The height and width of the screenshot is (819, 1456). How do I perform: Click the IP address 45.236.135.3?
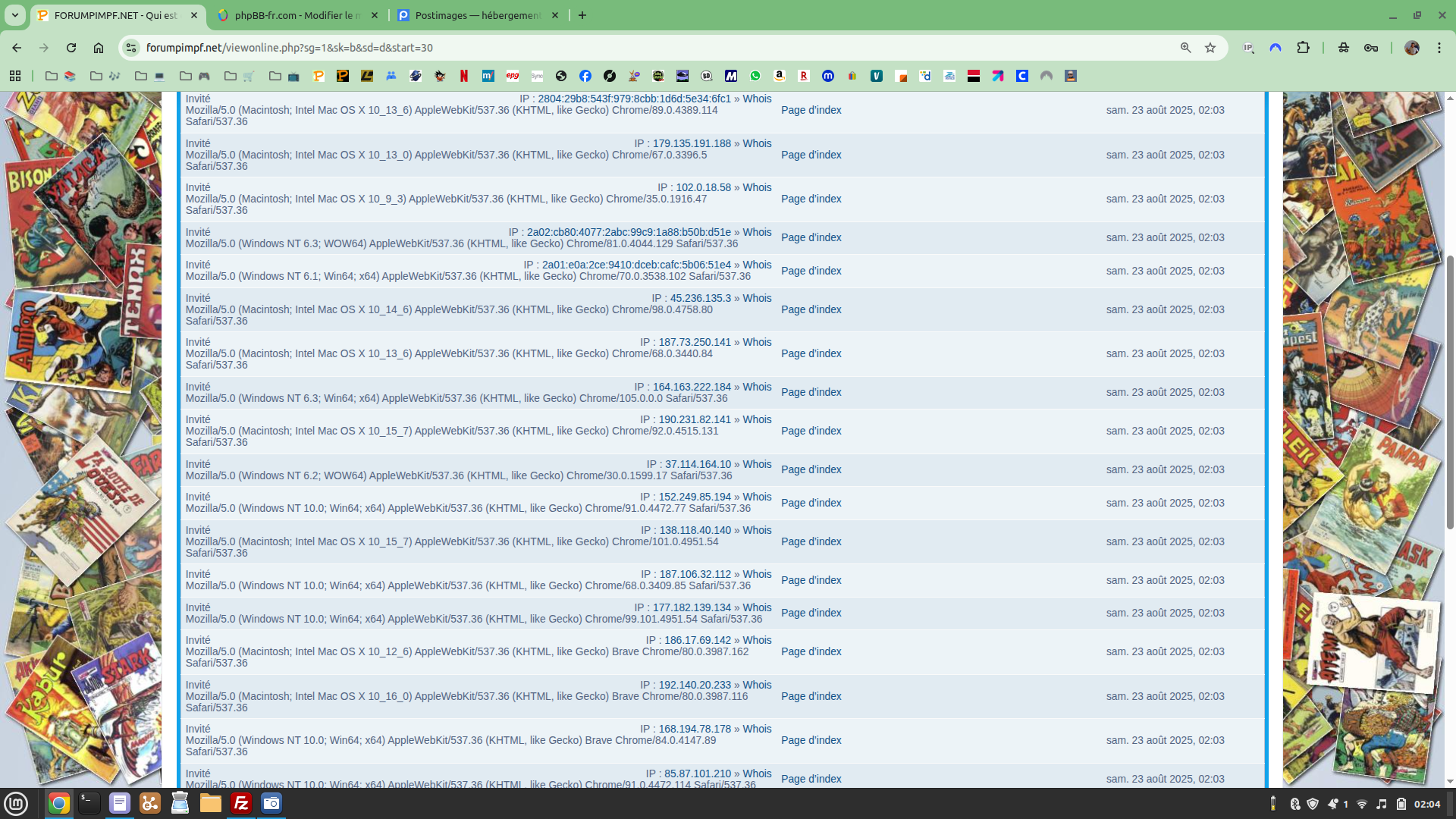[700, 298]
